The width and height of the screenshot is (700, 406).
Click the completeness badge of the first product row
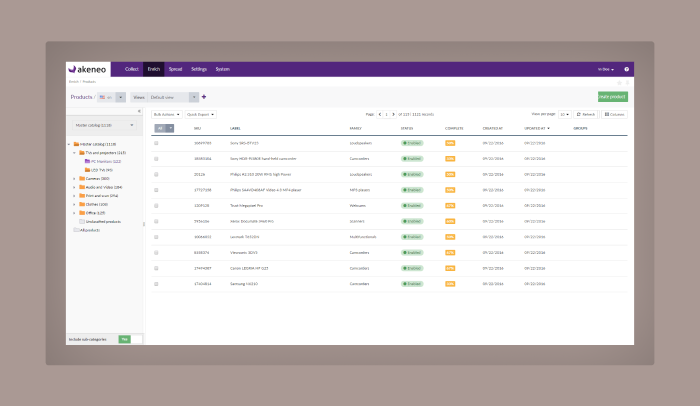(450, 143)
